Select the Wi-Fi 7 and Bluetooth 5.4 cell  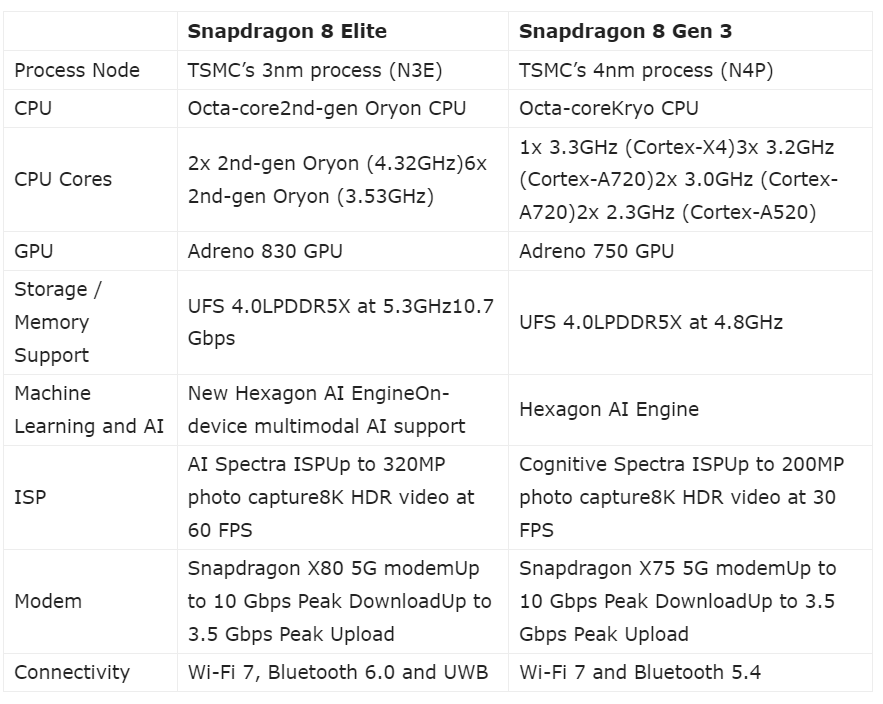(640, 672)
